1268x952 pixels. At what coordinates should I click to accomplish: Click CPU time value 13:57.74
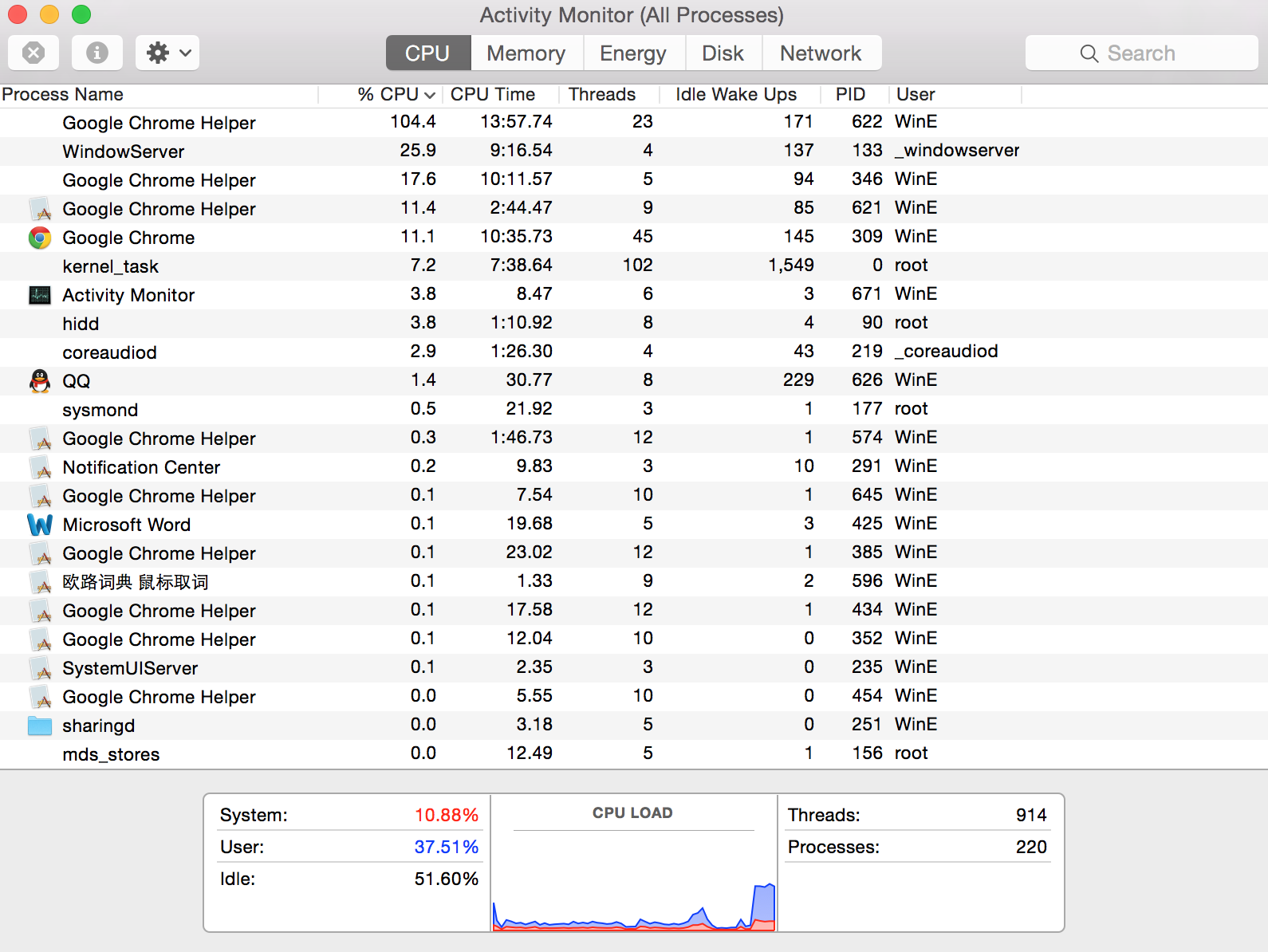pos(517,122)
